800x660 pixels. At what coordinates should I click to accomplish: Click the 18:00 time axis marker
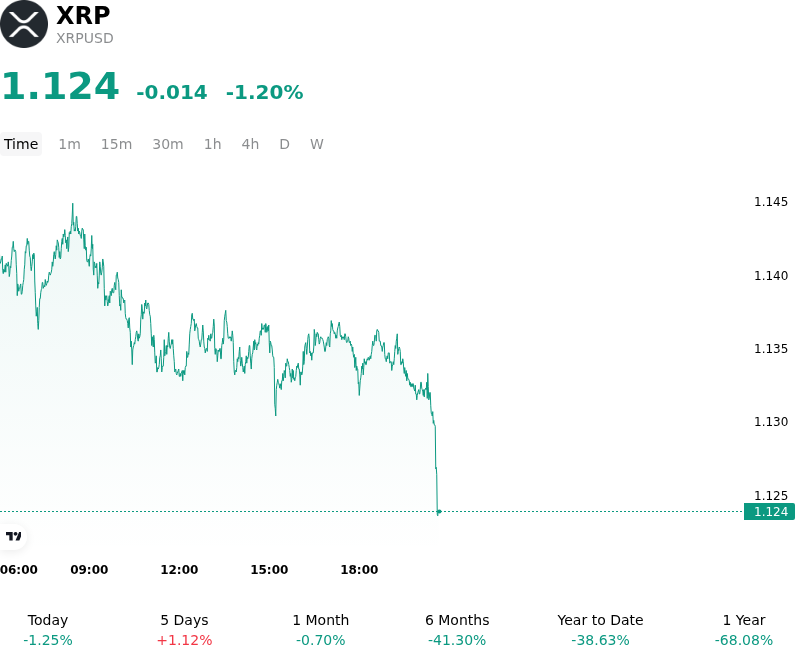[x=359, y=570]
